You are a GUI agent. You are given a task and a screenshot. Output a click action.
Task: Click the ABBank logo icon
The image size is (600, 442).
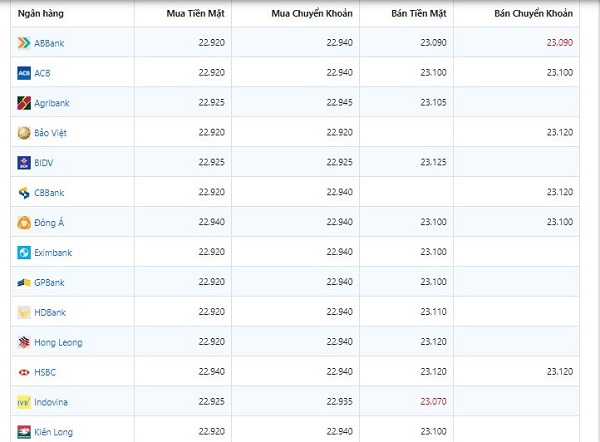(x=24, y=43)
